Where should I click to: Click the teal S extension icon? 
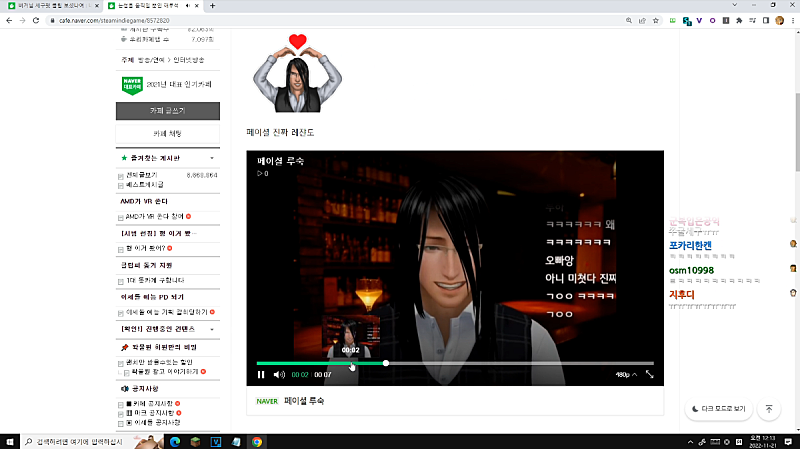[x=687, y=21]
